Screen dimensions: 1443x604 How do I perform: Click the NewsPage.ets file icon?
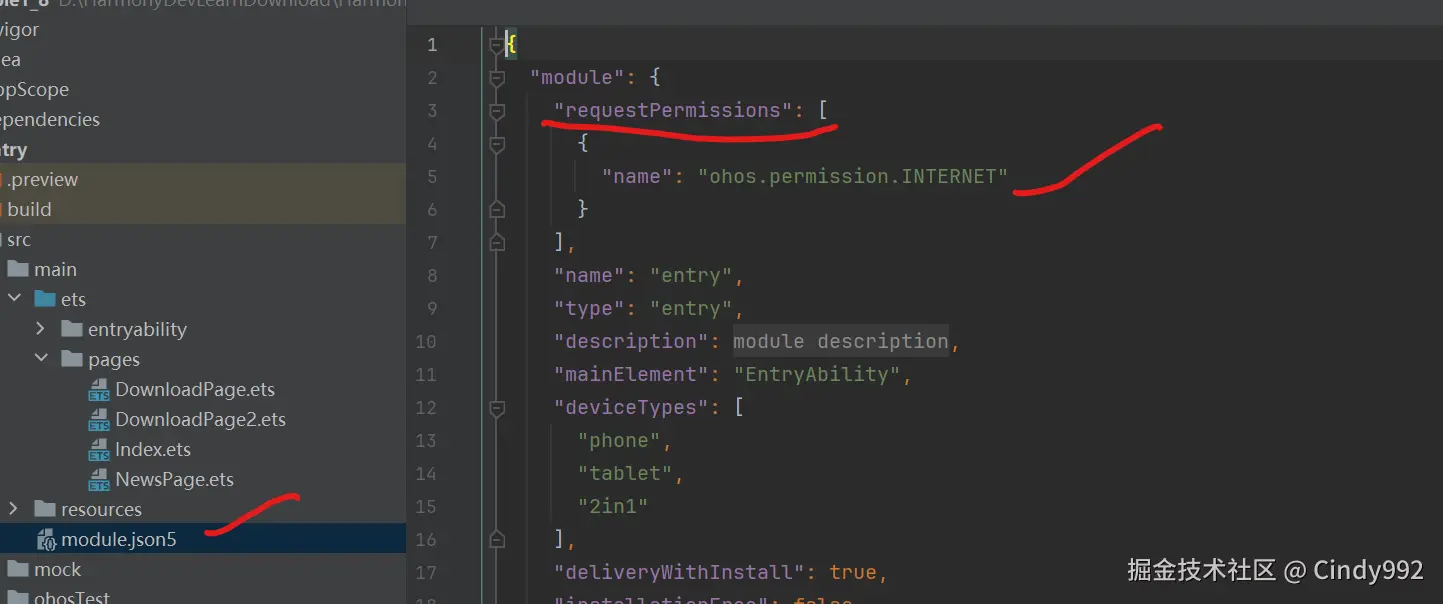coord(99,480)
